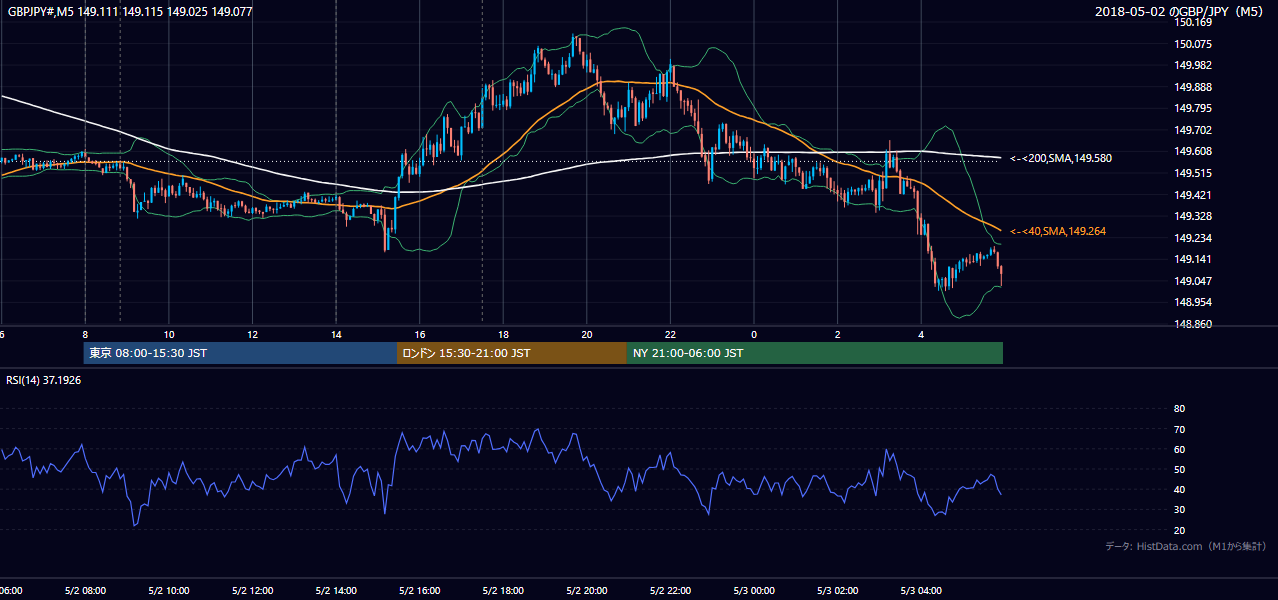Click price axis value 149.047
This screenshot has width=1278, height=600.
coord(1194,281)
